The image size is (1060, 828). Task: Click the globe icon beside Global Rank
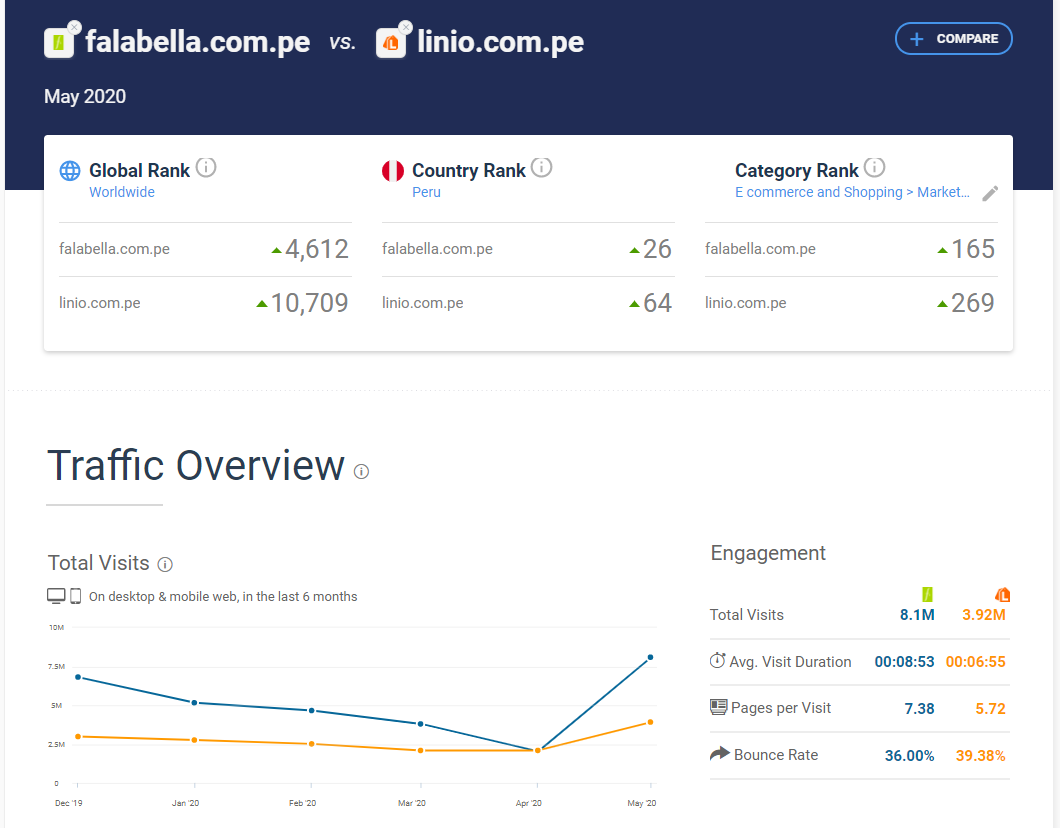coord(70,171)
